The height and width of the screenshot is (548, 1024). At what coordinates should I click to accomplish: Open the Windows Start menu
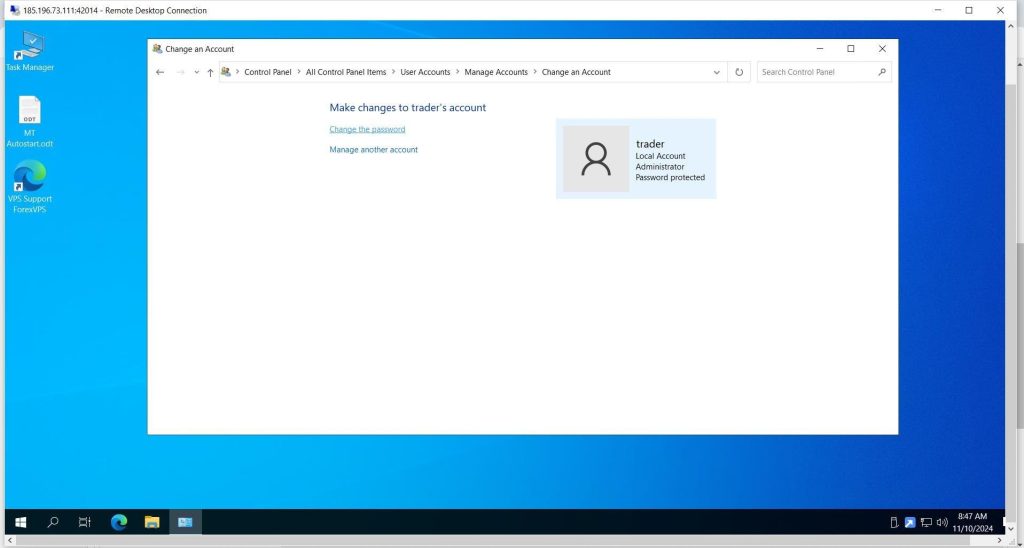20,522
